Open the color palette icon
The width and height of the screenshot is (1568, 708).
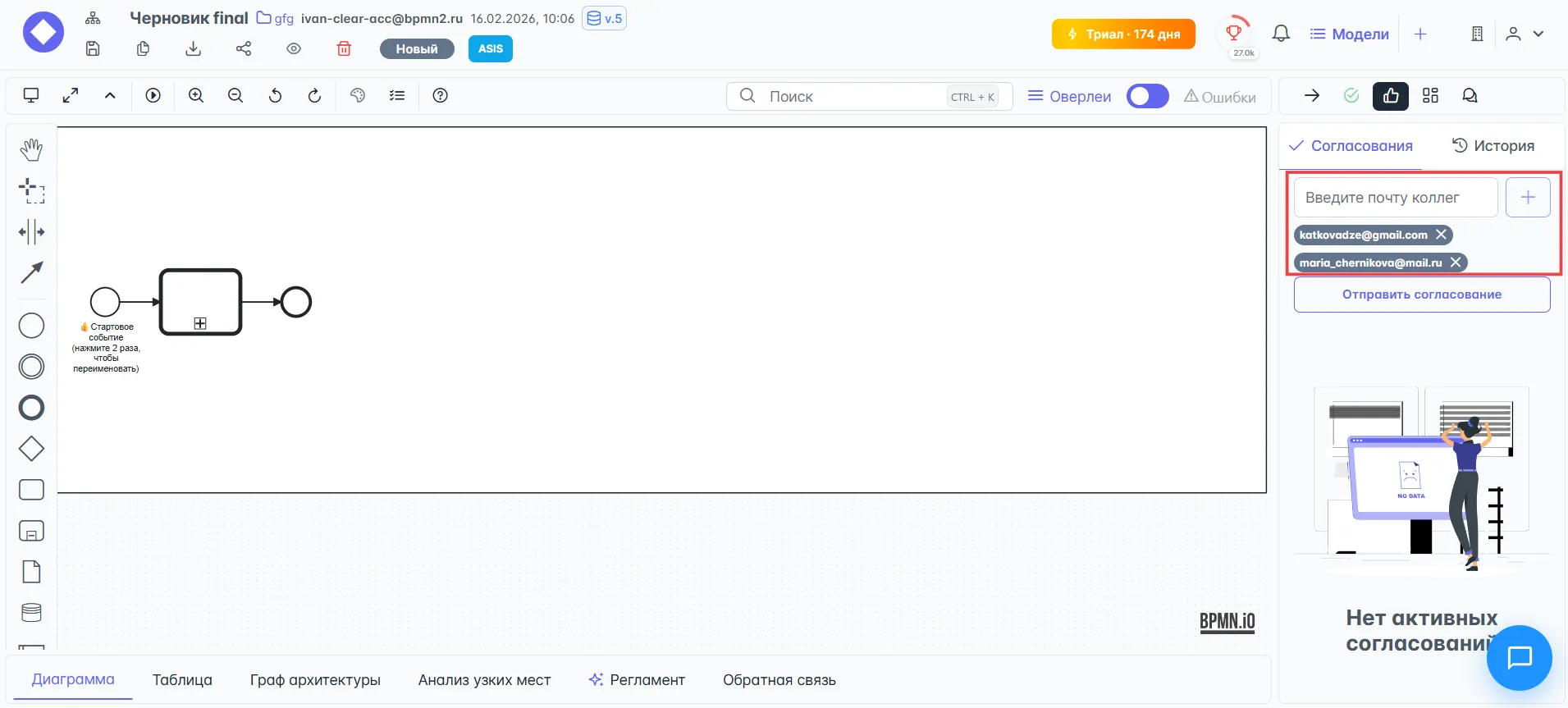coord(358,96)
